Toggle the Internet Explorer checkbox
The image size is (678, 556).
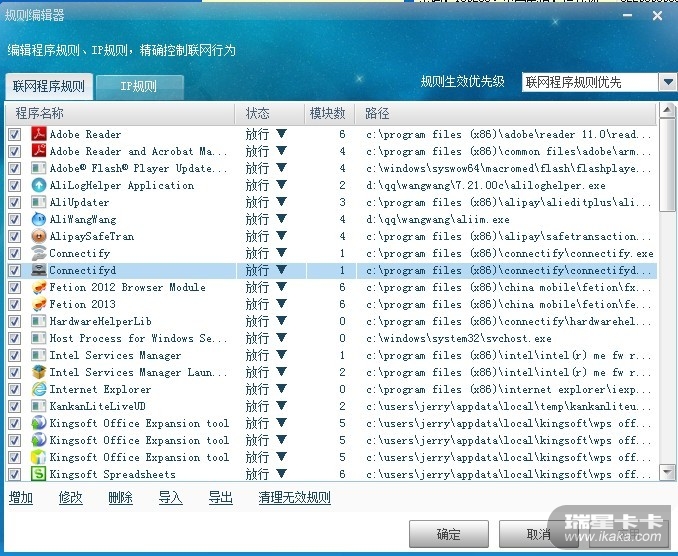(x=14, y=389)
